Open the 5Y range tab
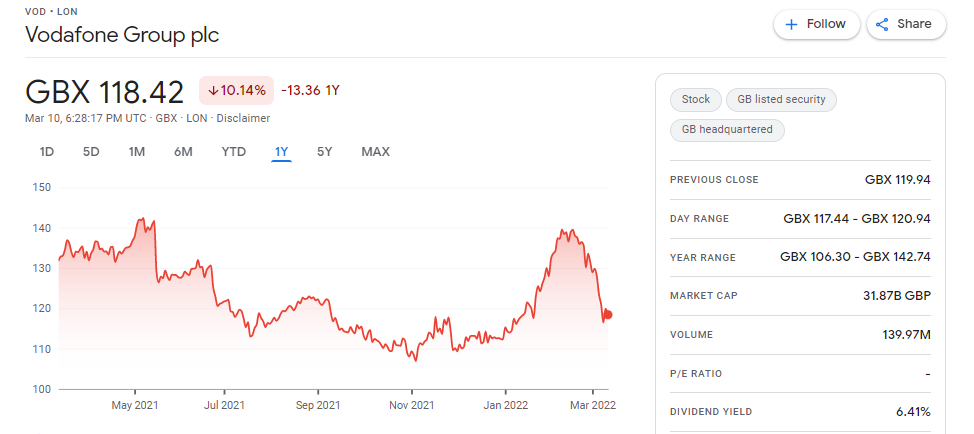This screenshot has height=434, width=974. (324, 151)
